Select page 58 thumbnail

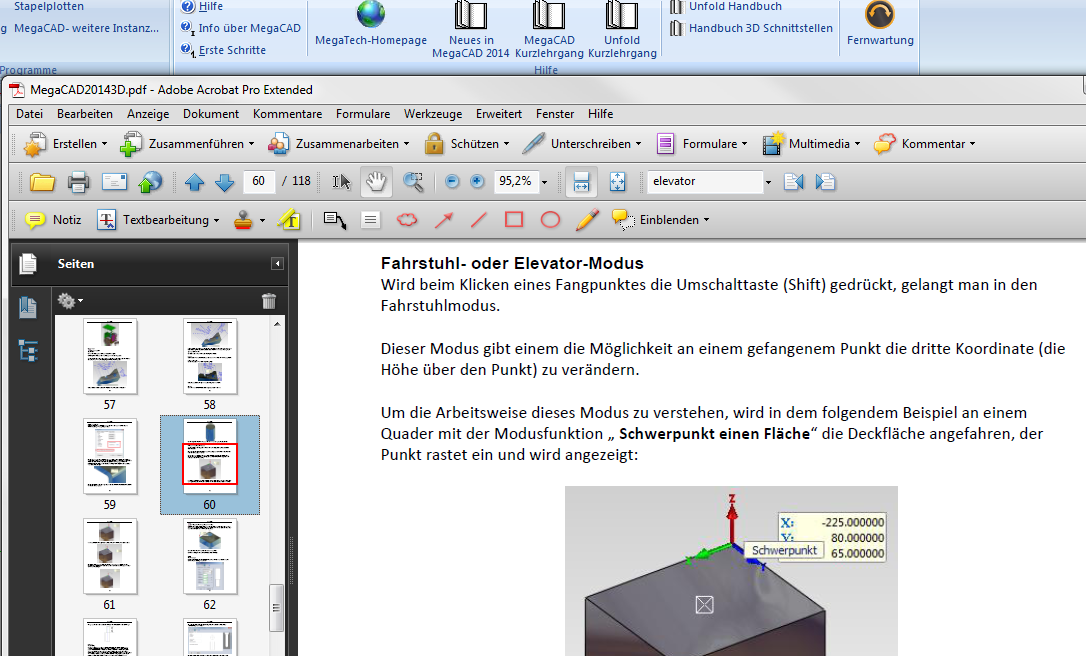210,356
